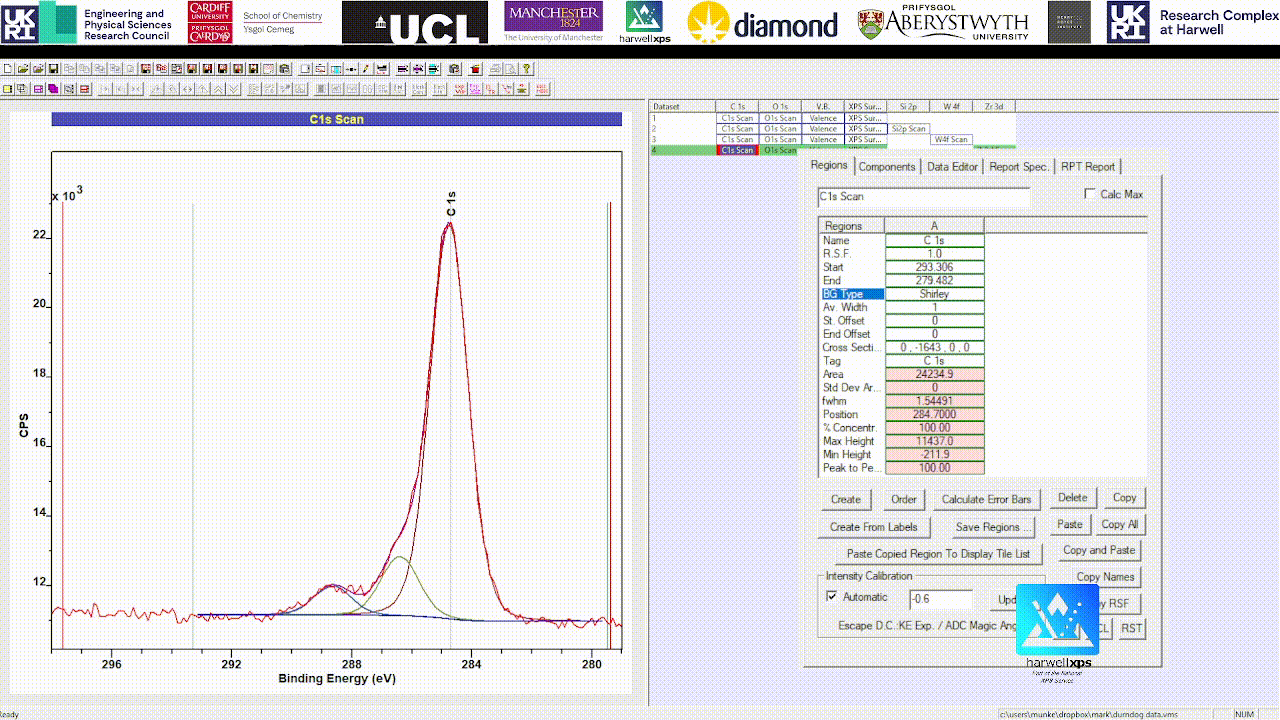Screen dimensions: 1280x720
Task: Select the W4f Scan cell
Action: (951, 140)
